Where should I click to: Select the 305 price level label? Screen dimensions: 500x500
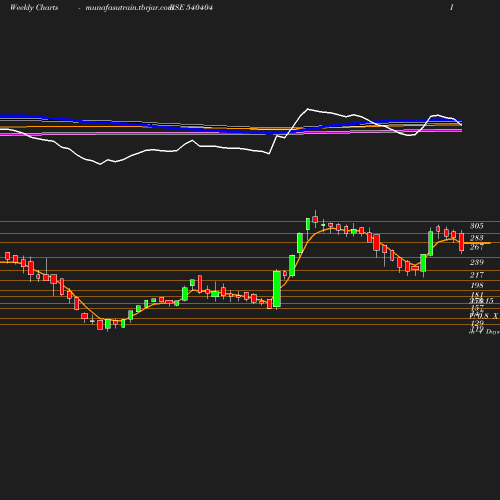click(477, 226)
